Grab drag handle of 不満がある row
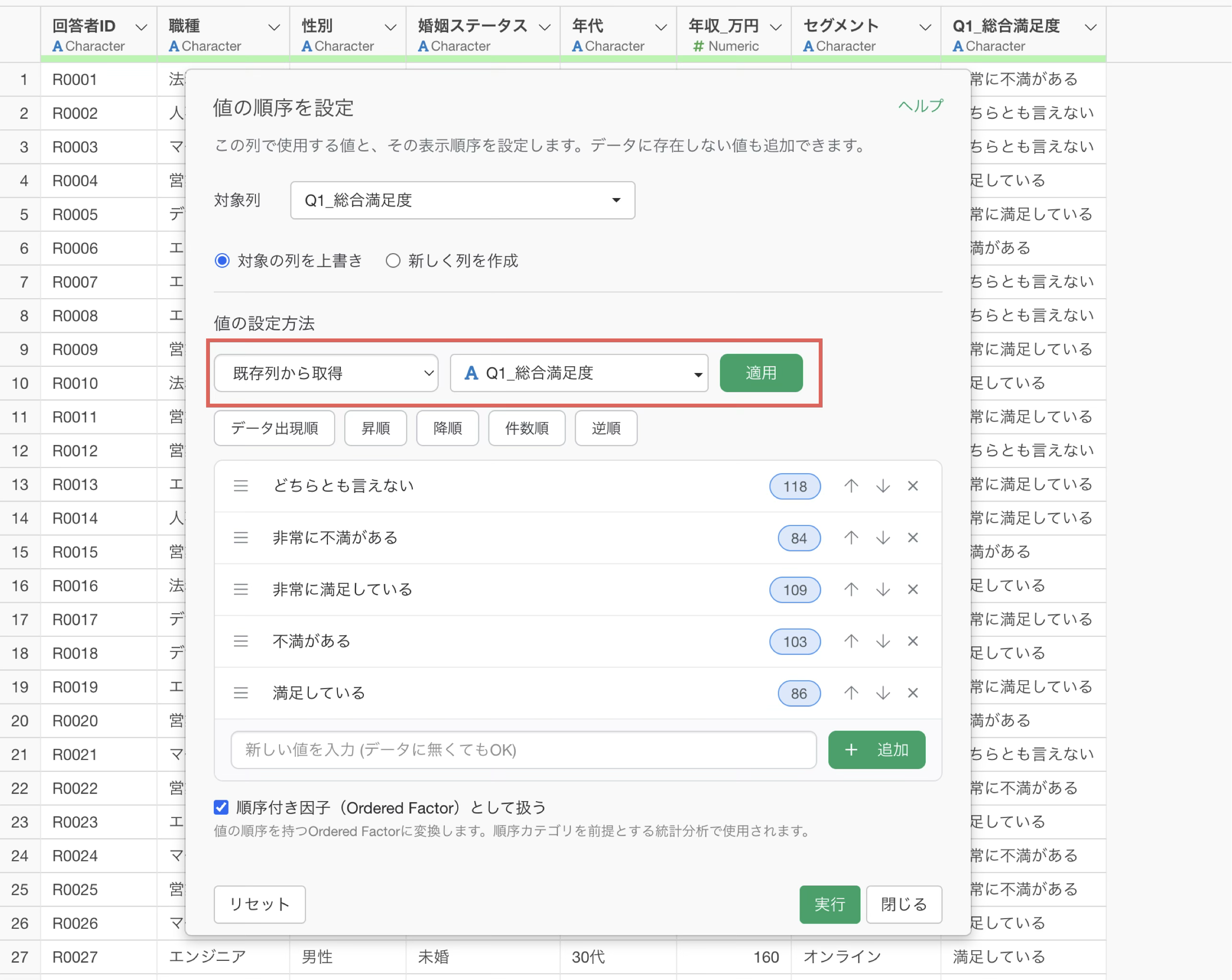Screen dimensions: 1232x980 coord(241,641)
